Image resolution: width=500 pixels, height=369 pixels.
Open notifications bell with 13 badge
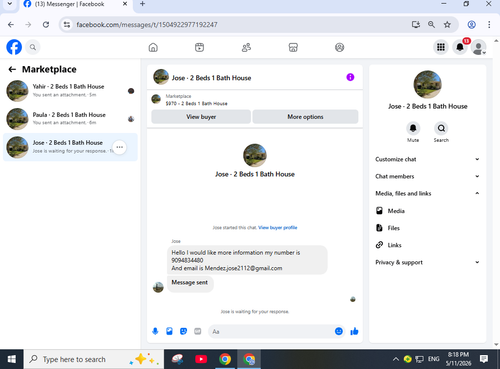tap(460, 47)
